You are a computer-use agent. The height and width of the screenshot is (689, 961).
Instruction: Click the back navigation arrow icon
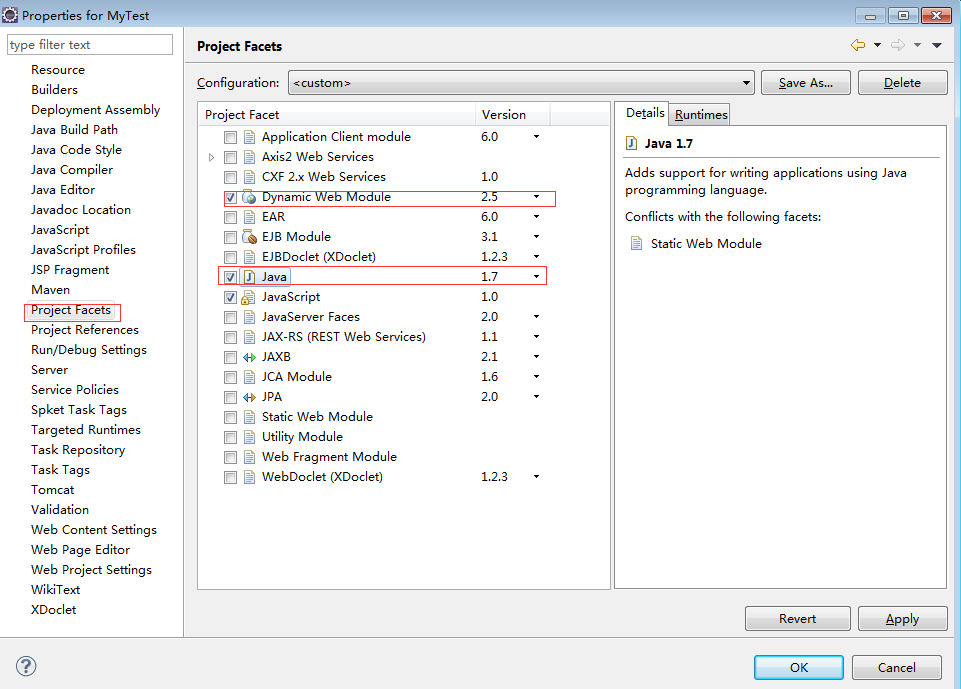tap(858, 45)
